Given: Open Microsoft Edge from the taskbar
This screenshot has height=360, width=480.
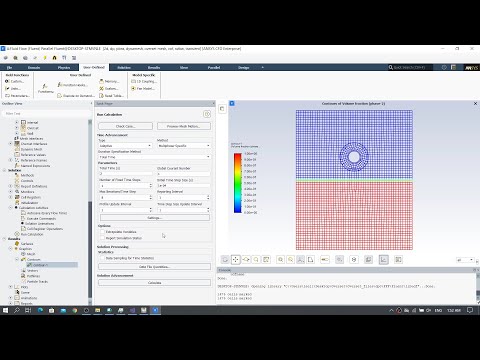Looking at the screenshot, I should click(x=40, y=310).
